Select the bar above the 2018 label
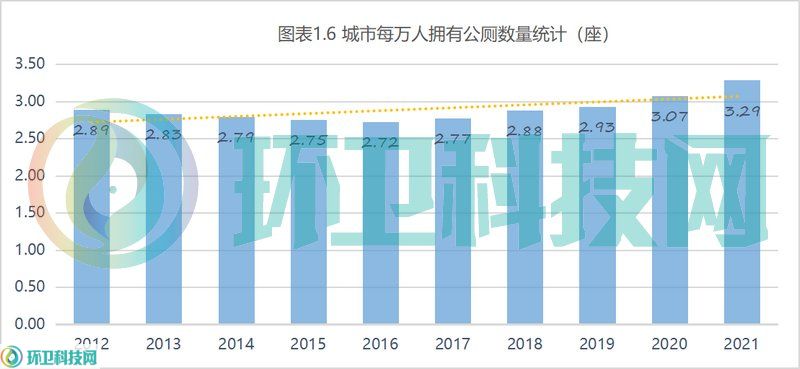Viewport: 800px width, 369px height. (x=525, y=217)
